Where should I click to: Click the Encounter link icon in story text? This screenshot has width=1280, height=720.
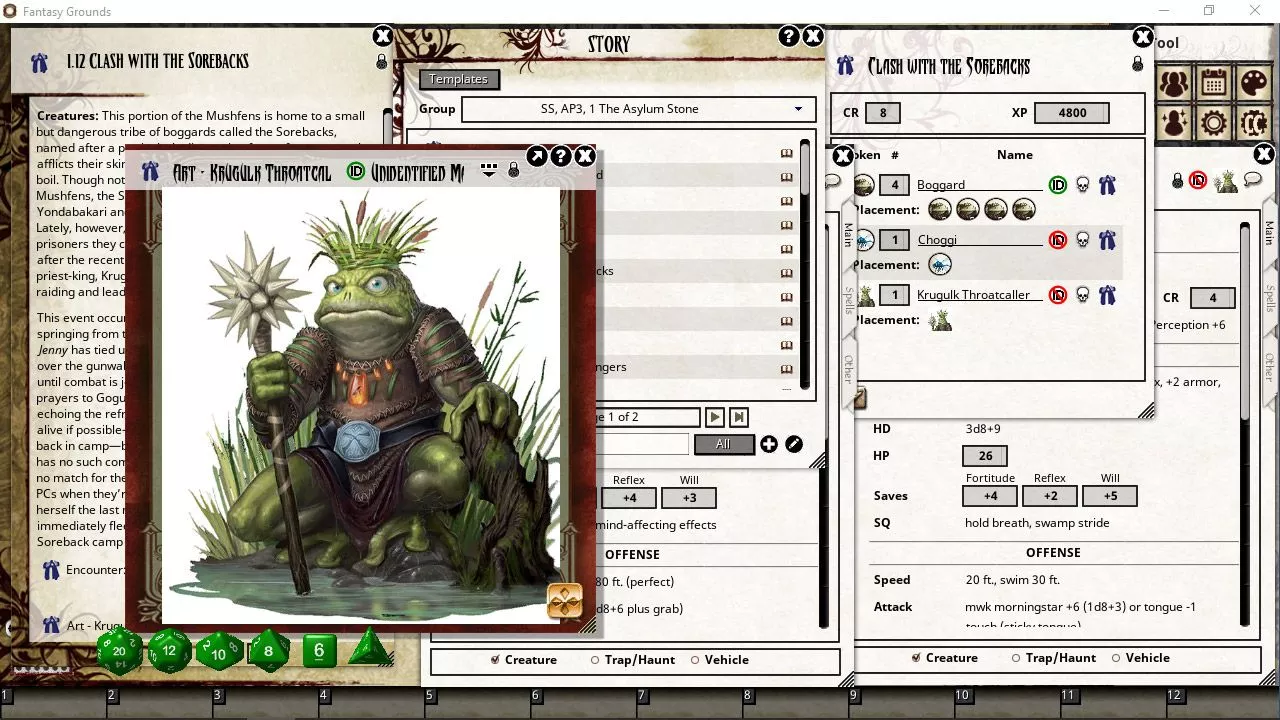(x=51, y=570)
